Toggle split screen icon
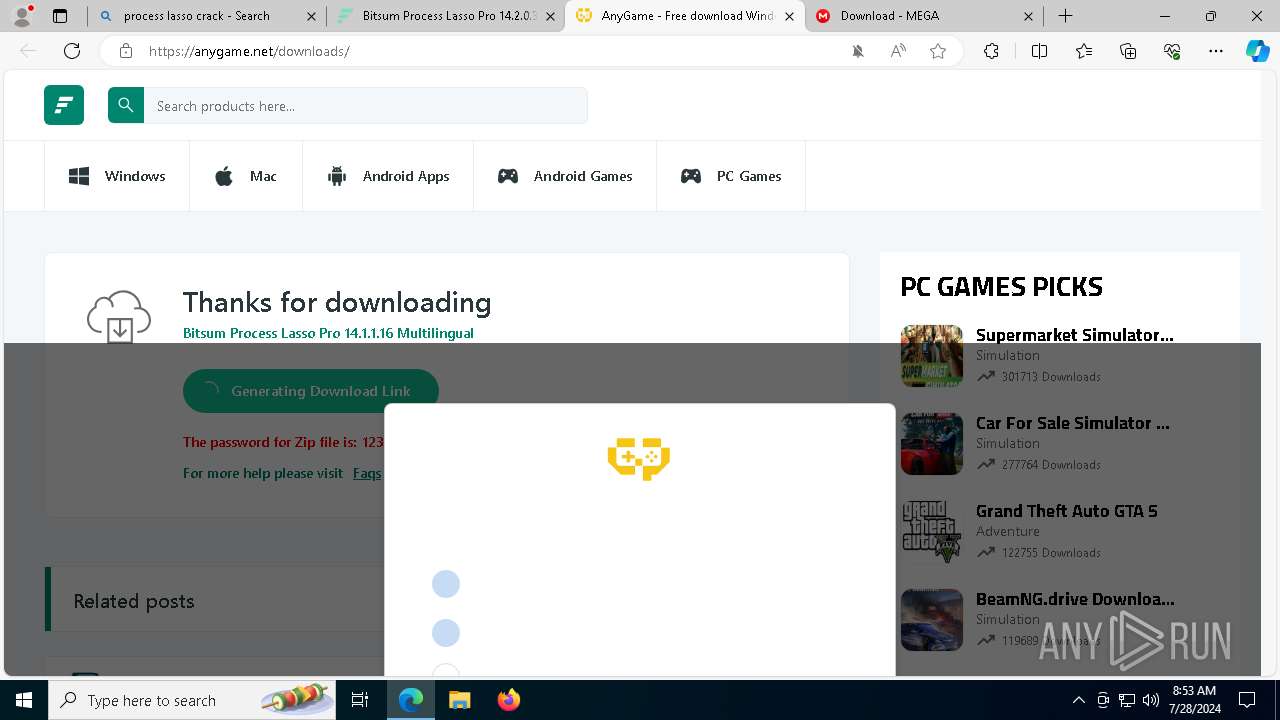This screenshot has width=1280, height=720. (x=1039, y=51)
